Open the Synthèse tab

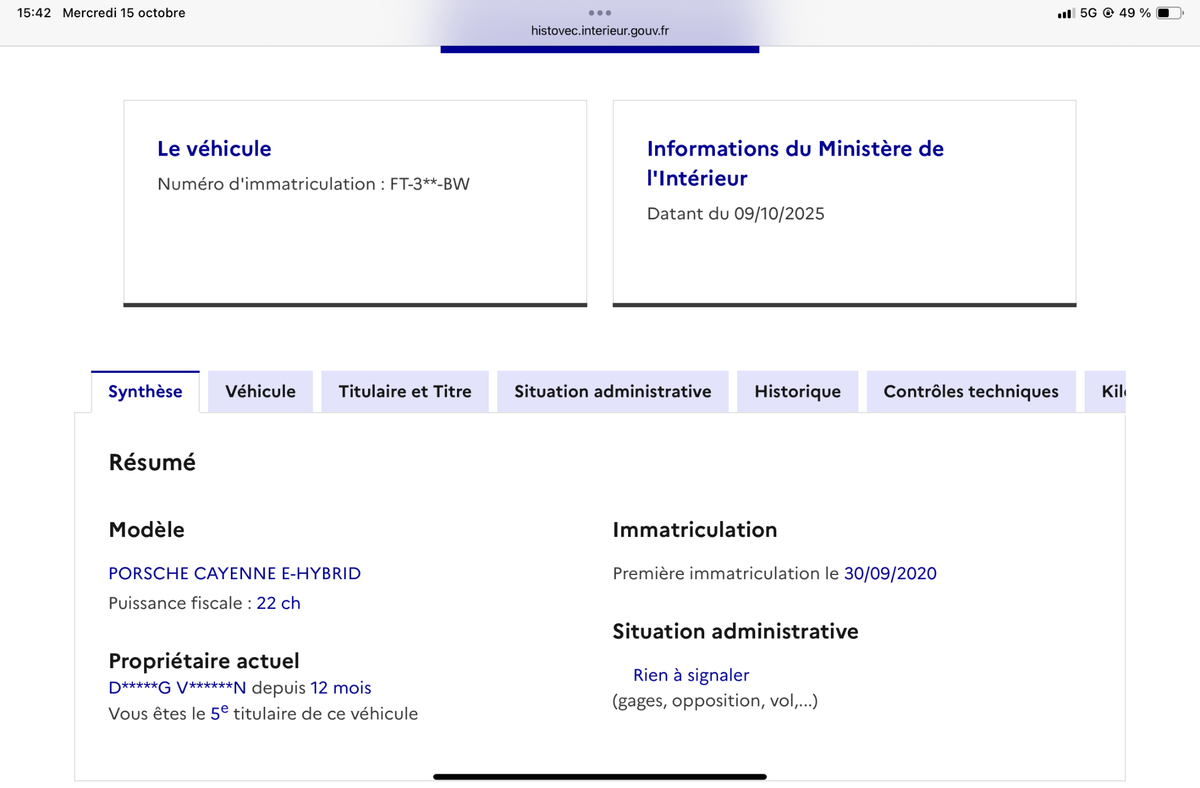145,391
